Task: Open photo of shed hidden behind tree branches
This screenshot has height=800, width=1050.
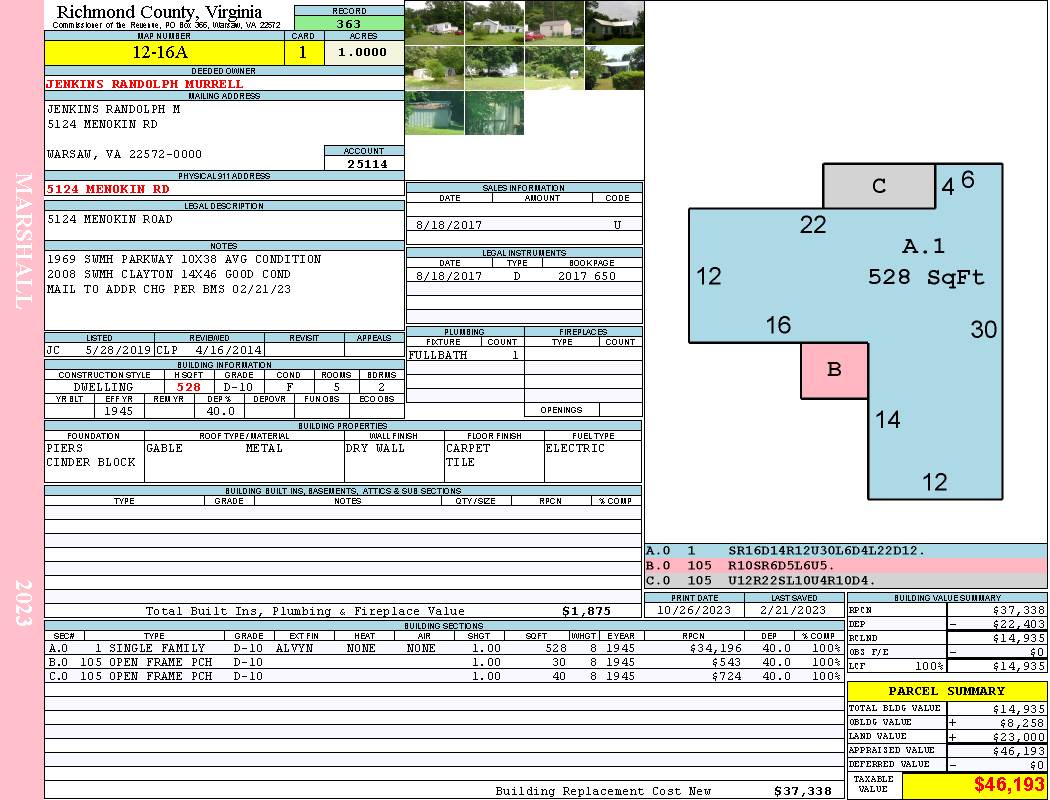Action: (494, 112)
